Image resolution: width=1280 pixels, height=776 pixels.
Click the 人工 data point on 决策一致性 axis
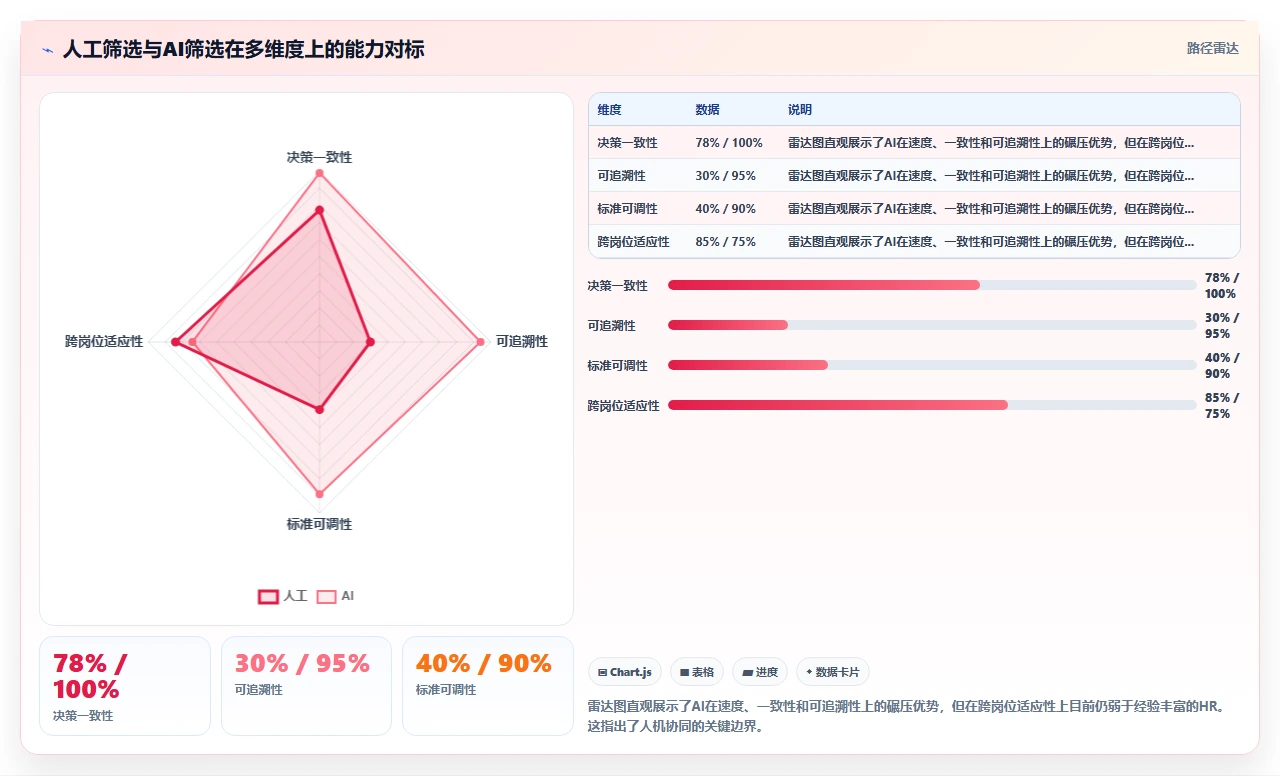[x=320, y=210]
